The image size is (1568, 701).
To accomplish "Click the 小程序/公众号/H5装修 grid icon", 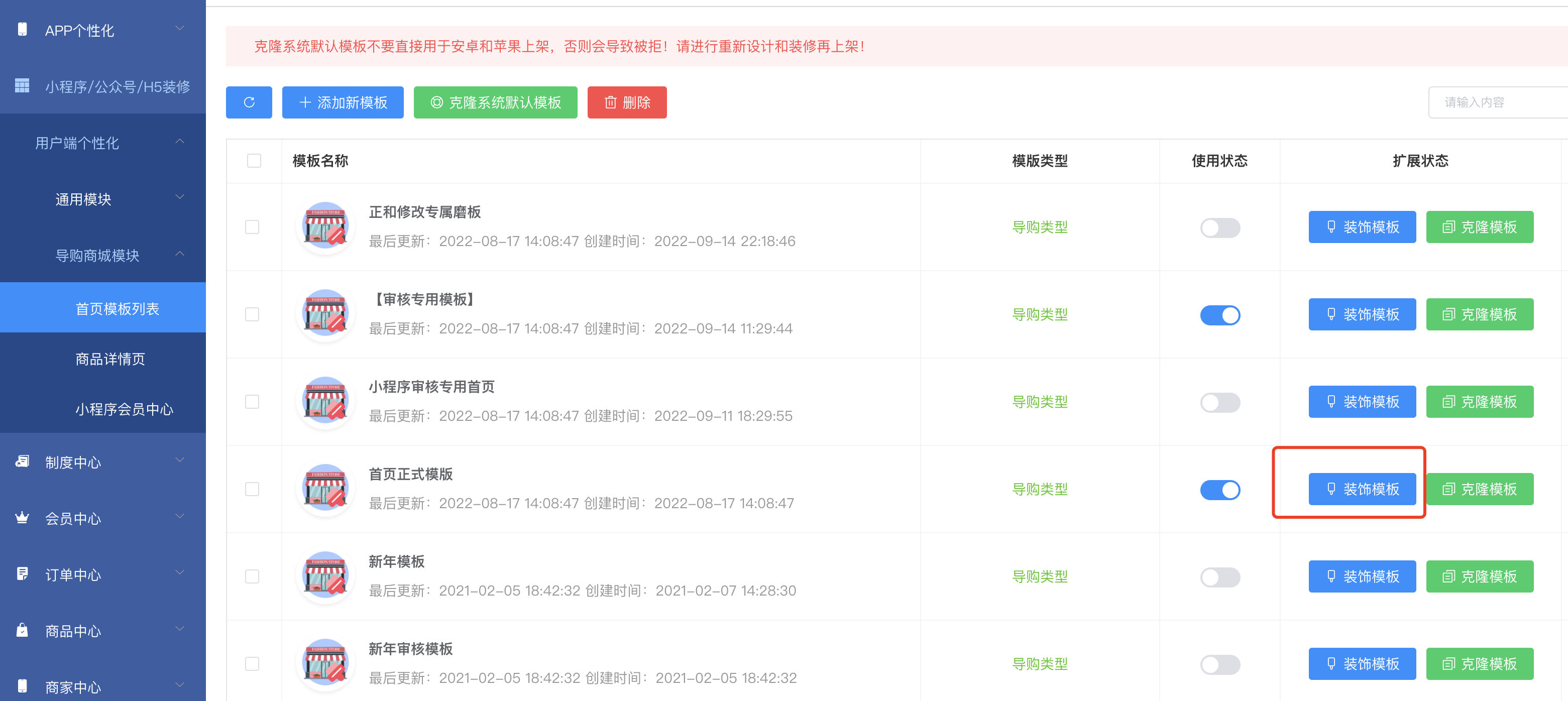I will [22, 86].
